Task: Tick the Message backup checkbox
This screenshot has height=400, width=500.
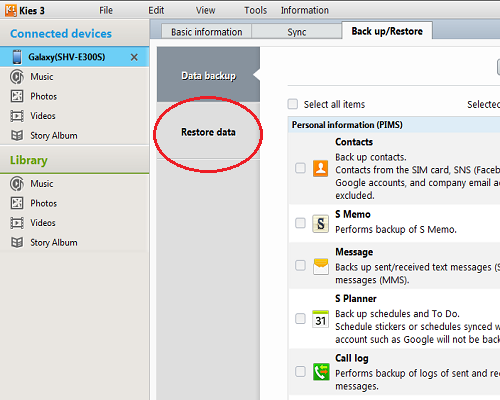Action: (300, 266)
